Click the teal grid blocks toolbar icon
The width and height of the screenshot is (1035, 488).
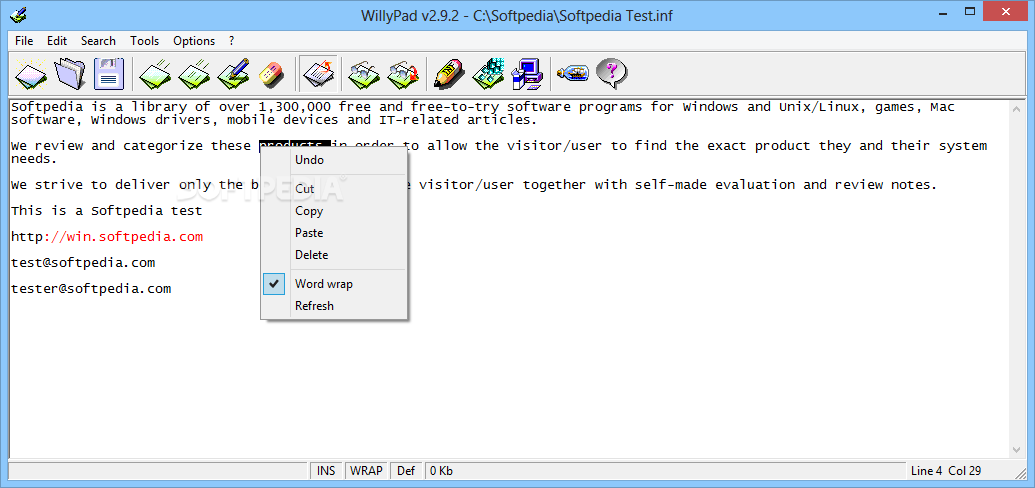(488, 73)
